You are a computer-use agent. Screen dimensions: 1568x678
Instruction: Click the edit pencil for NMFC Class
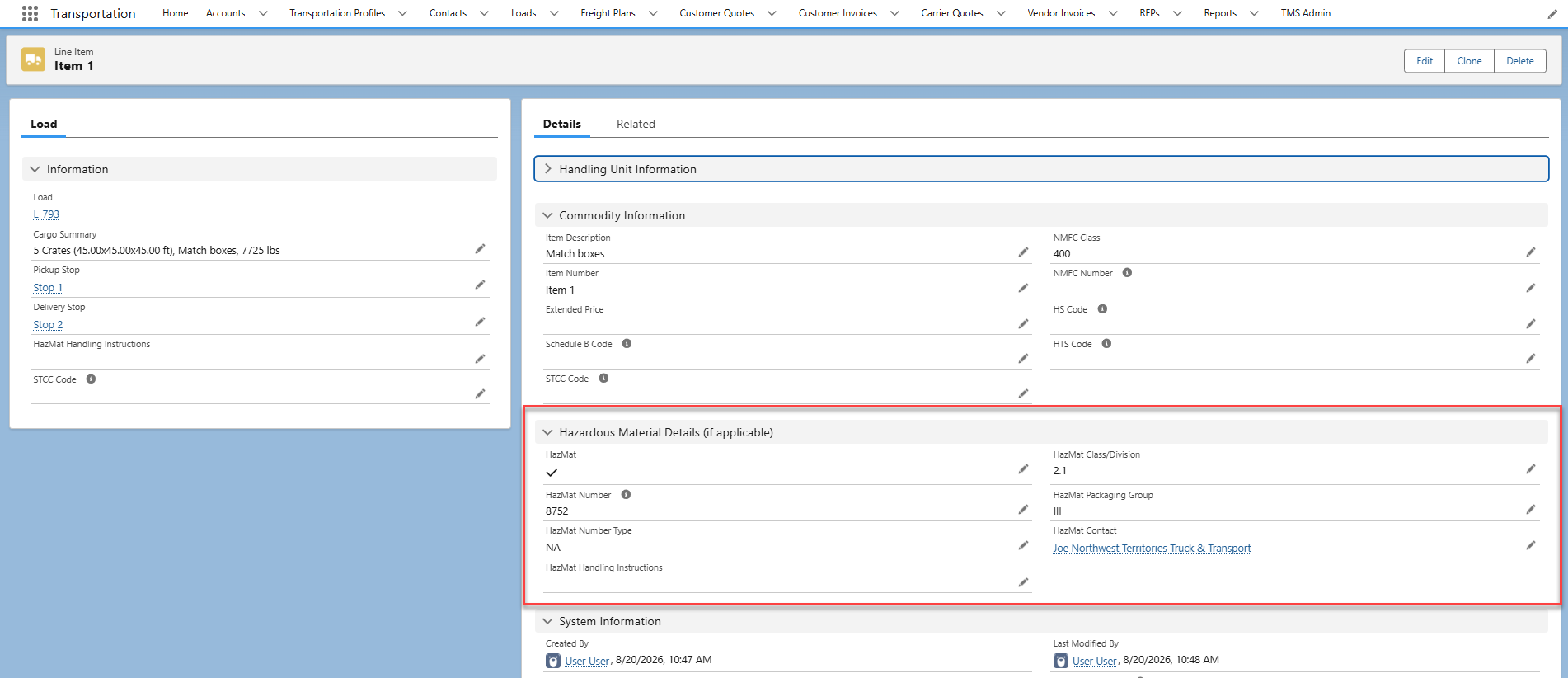click(1531, 252)
